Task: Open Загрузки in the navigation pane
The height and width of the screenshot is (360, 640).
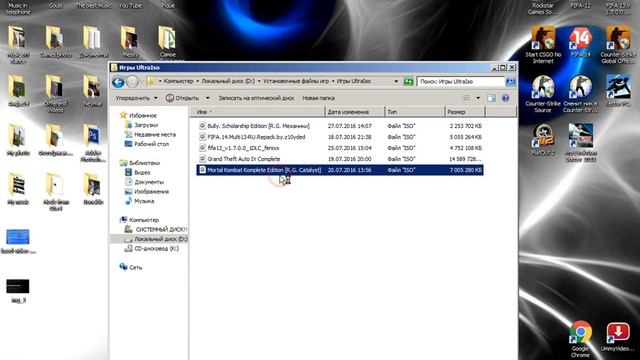Action: [146, 125]
